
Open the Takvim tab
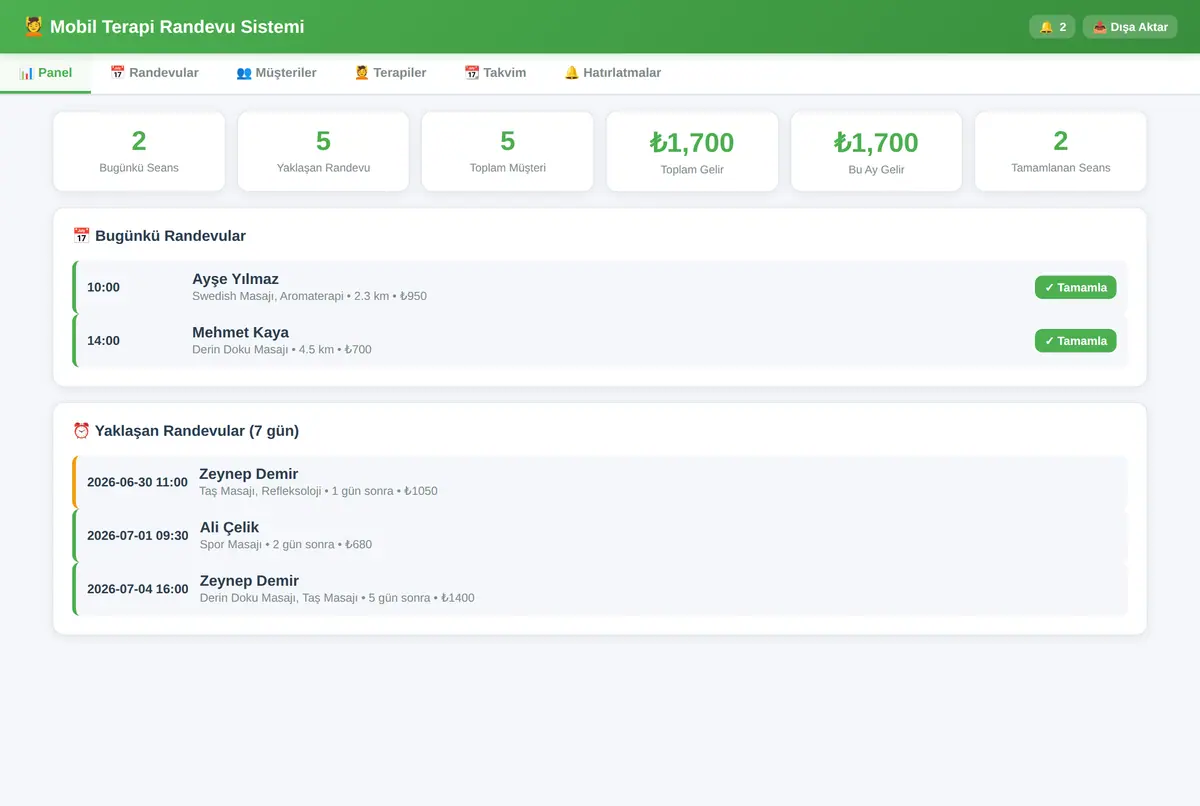495,73
